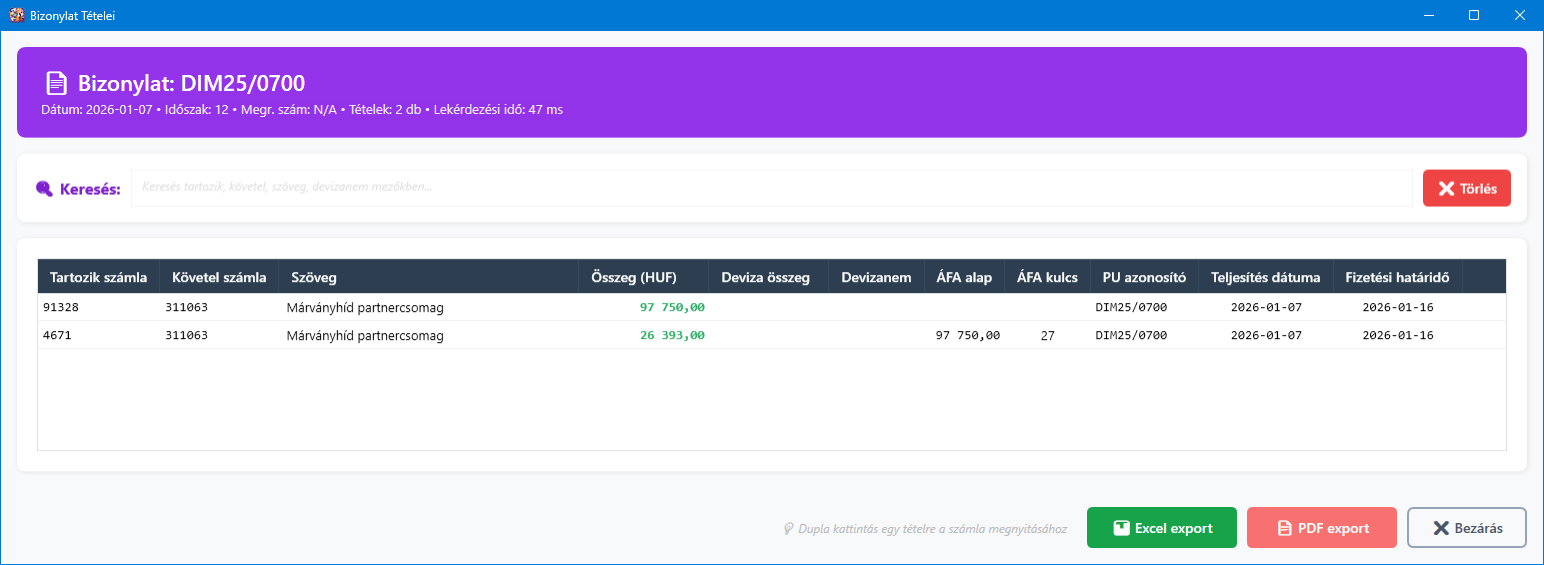
Task: Sort by Összeg (HUF) column header
Action: coord(643,277)
